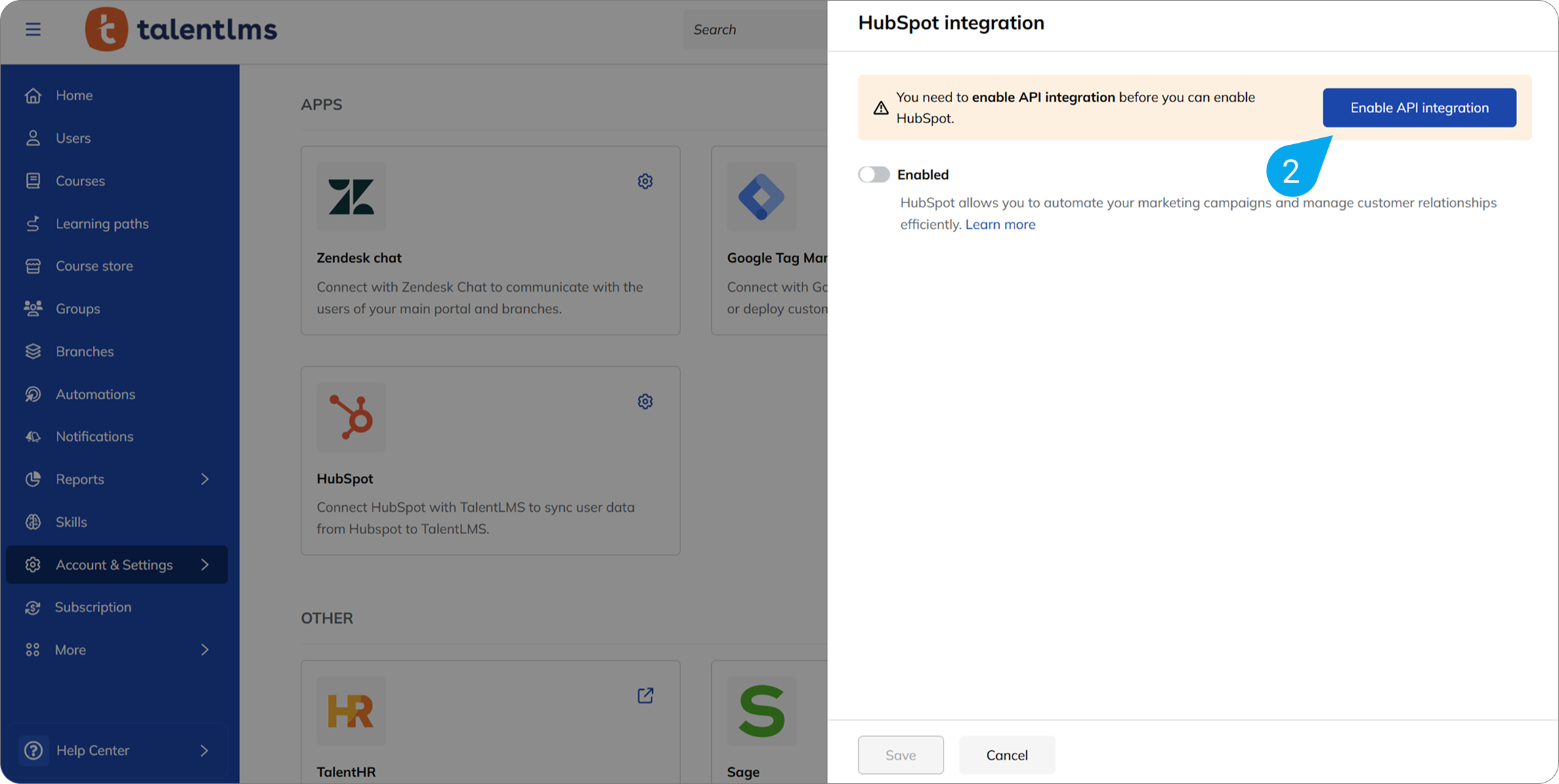1559x784 pixels.
Task: Open TalentHR external link icon
Action: 645,695
